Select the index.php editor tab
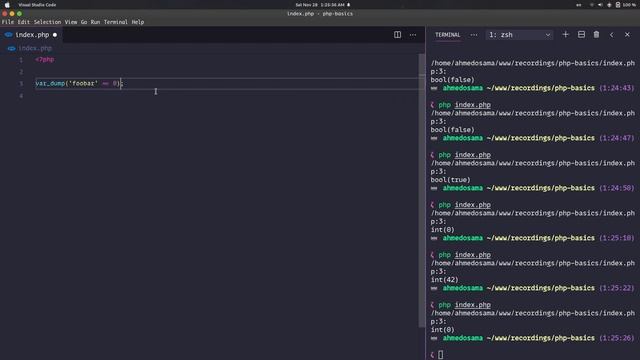This screenshot has width=640, height=360. 31,35
